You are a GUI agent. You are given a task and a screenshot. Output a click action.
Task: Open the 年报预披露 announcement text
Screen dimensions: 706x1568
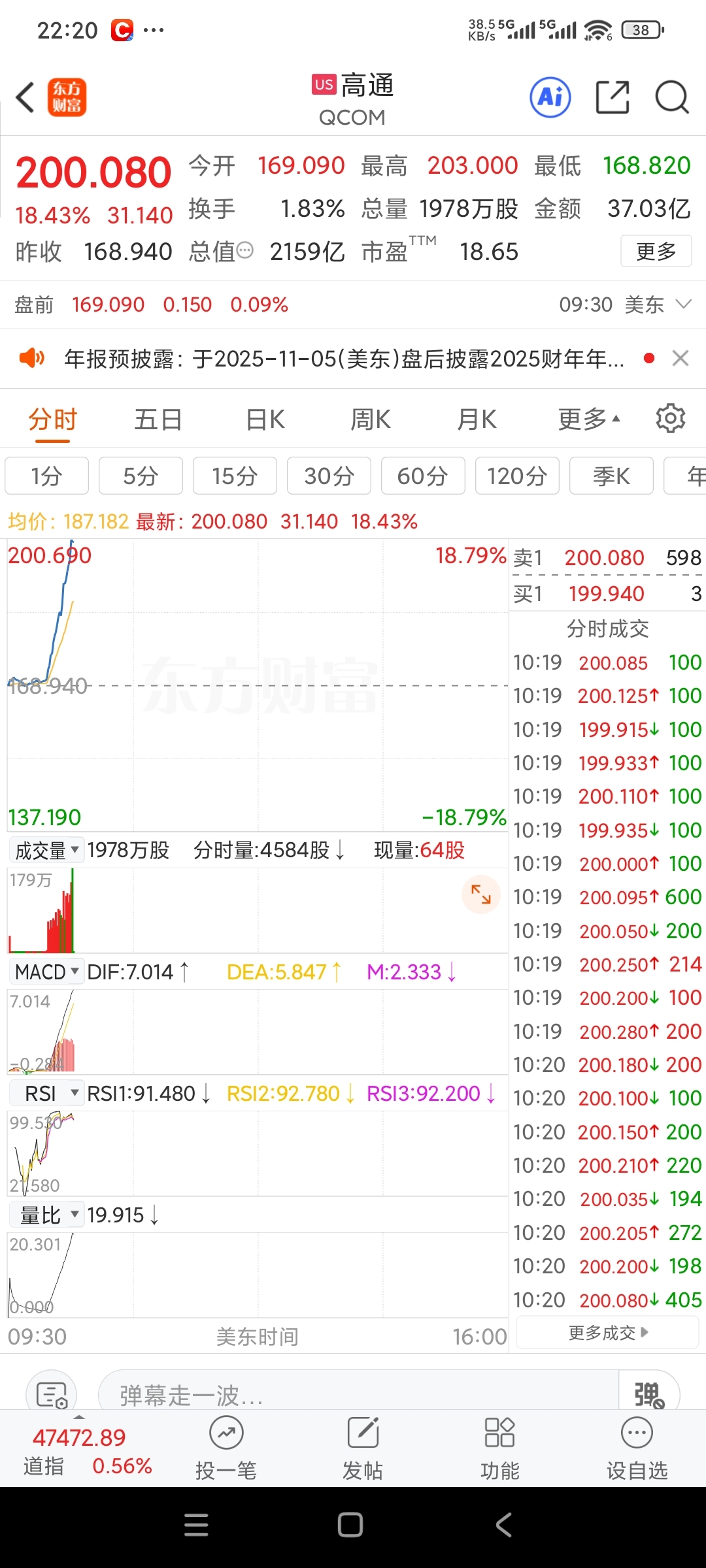pyautogui.click(x=345, y=358)
